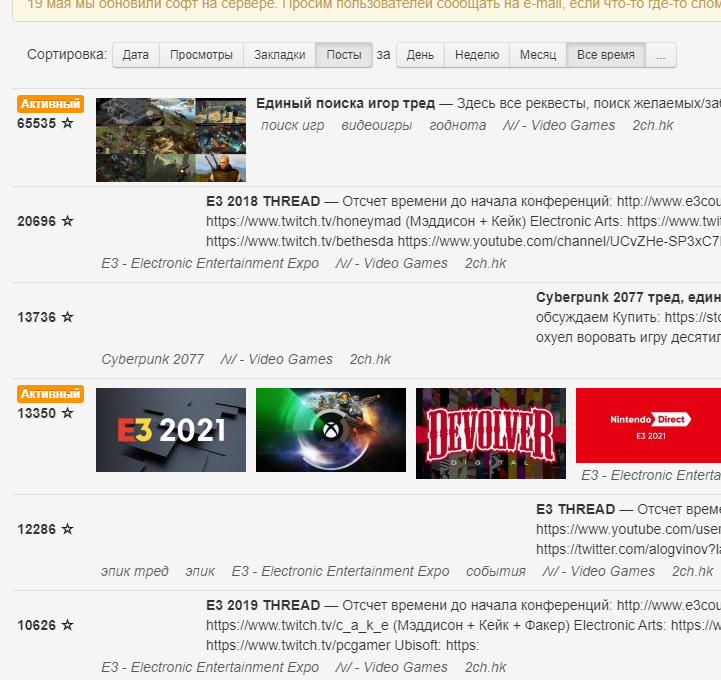Click E3 - Electronic Entertainment tag beside Nintendo Direct thumbnail
This screenshot has width=721, height=680.
(x=651, y=475)
